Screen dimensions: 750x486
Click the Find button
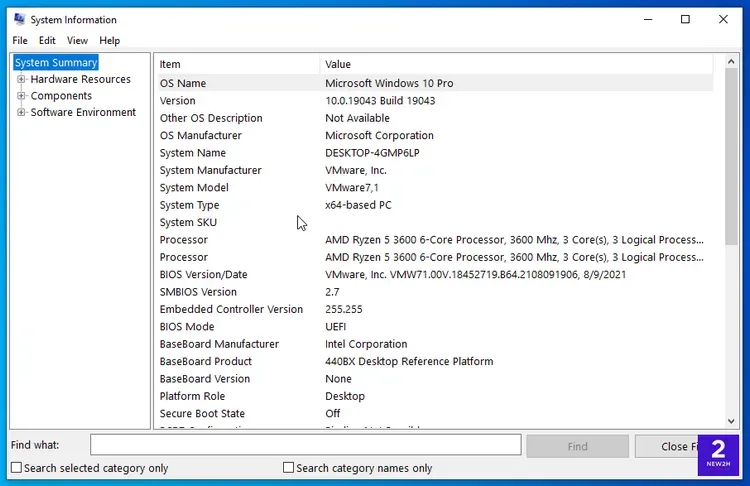tap(577, 446)
